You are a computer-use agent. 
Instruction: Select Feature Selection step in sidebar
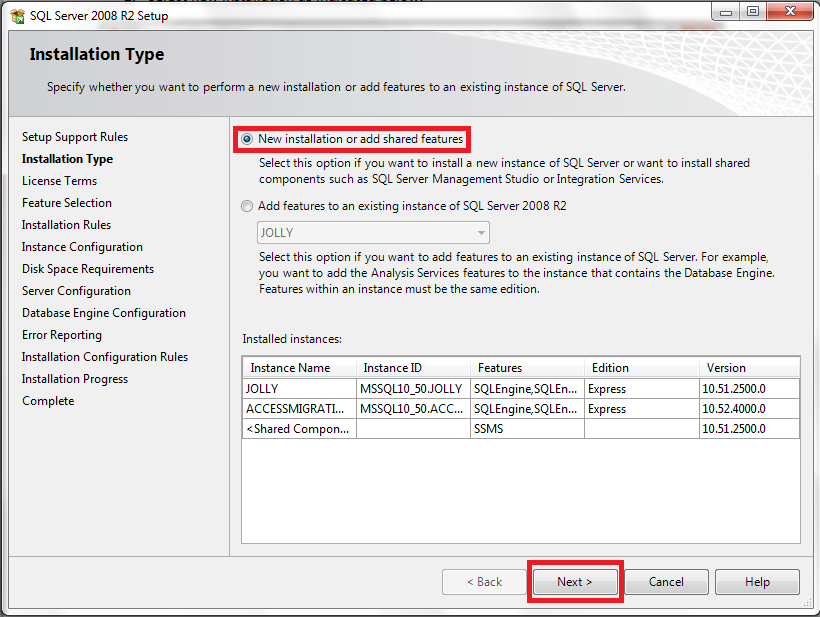[x=67, y=203]
